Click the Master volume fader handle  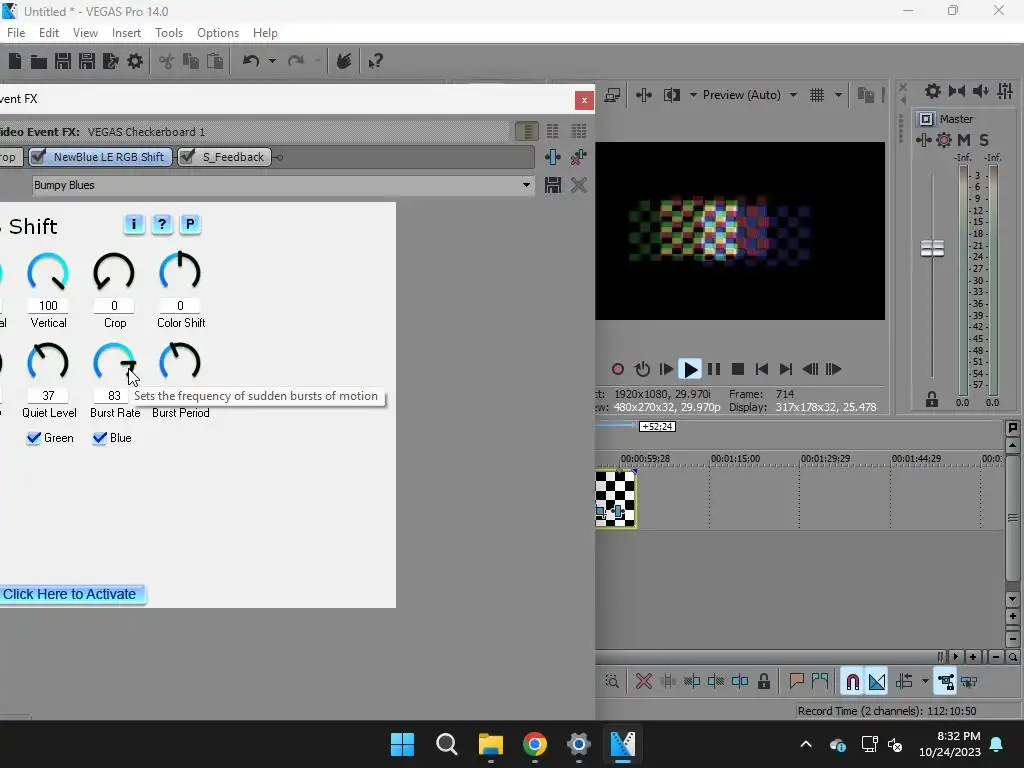[x=932, y=248]
